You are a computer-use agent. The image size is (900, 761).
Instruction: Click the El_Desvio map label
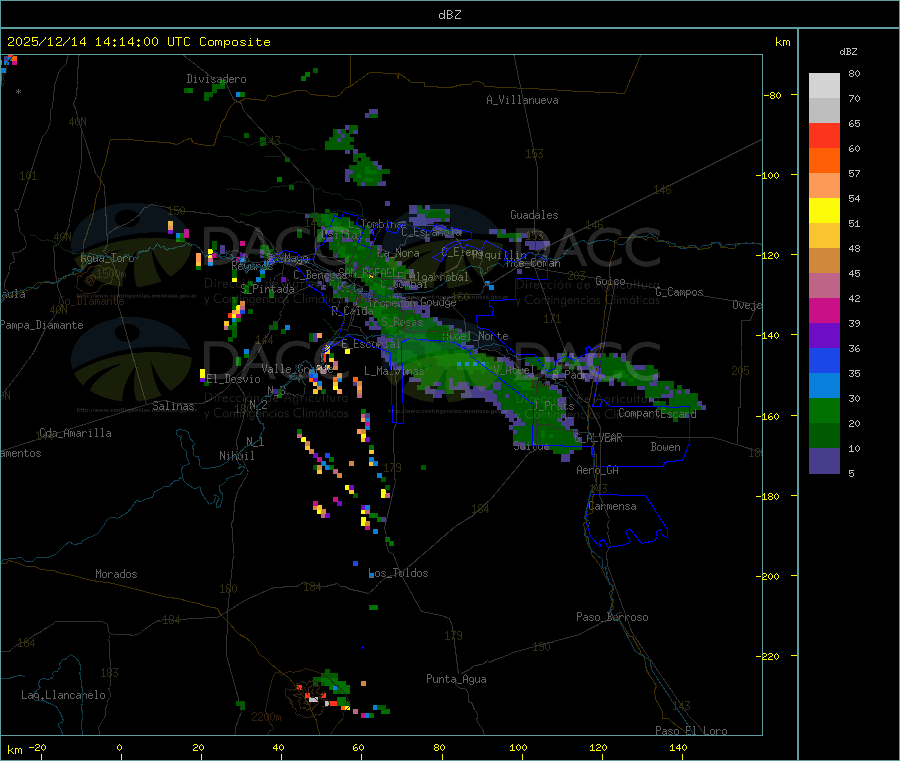coord(234,379)
